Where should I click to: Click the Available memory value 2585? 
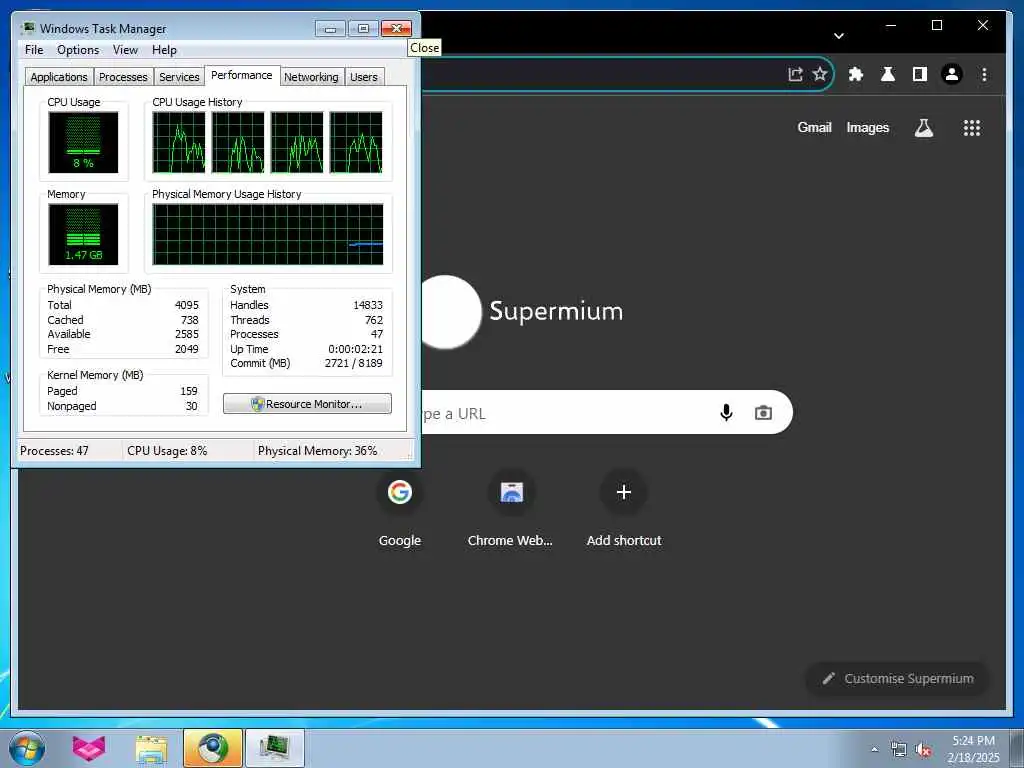click(187, 334)
